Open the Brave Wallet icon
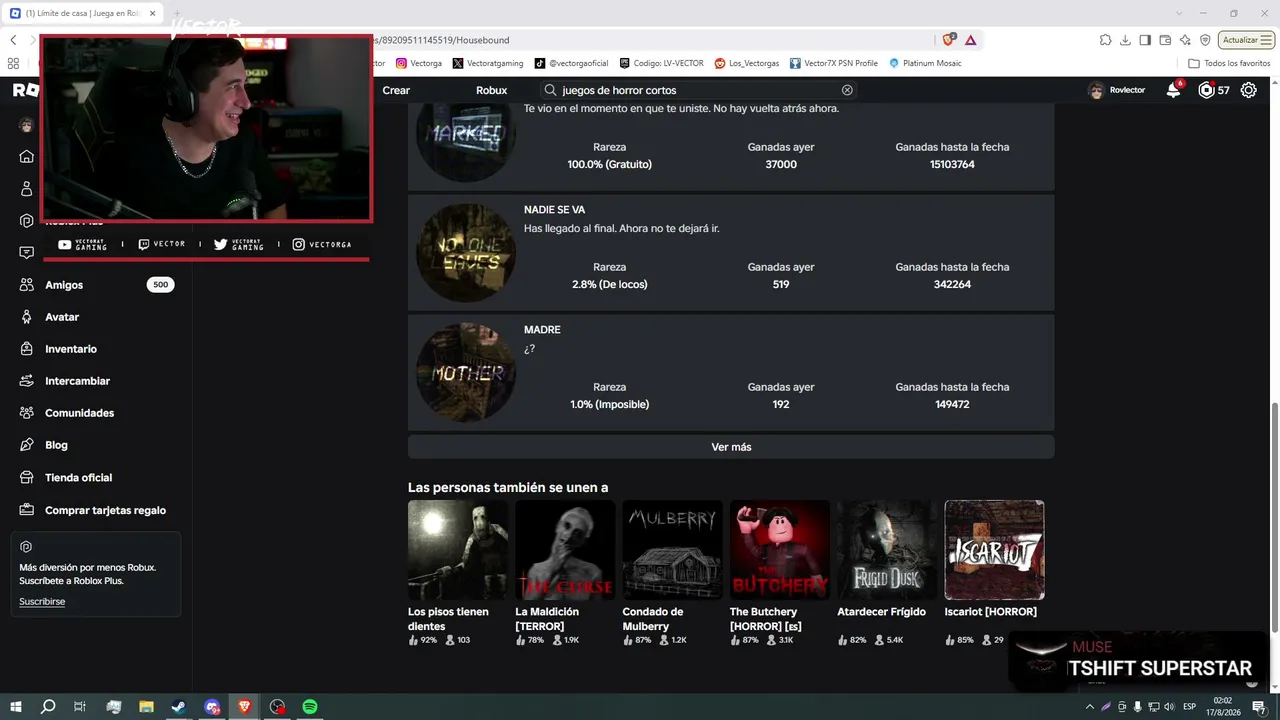This screenshot has height=720, width=1280. coord(1166,40)
